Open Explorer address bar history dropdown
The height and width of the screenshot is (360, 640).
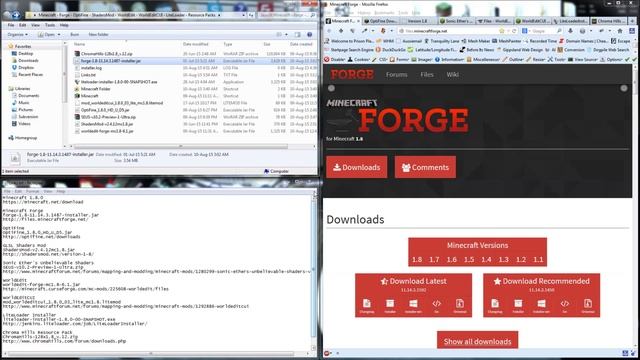click(x=244, y=15)
